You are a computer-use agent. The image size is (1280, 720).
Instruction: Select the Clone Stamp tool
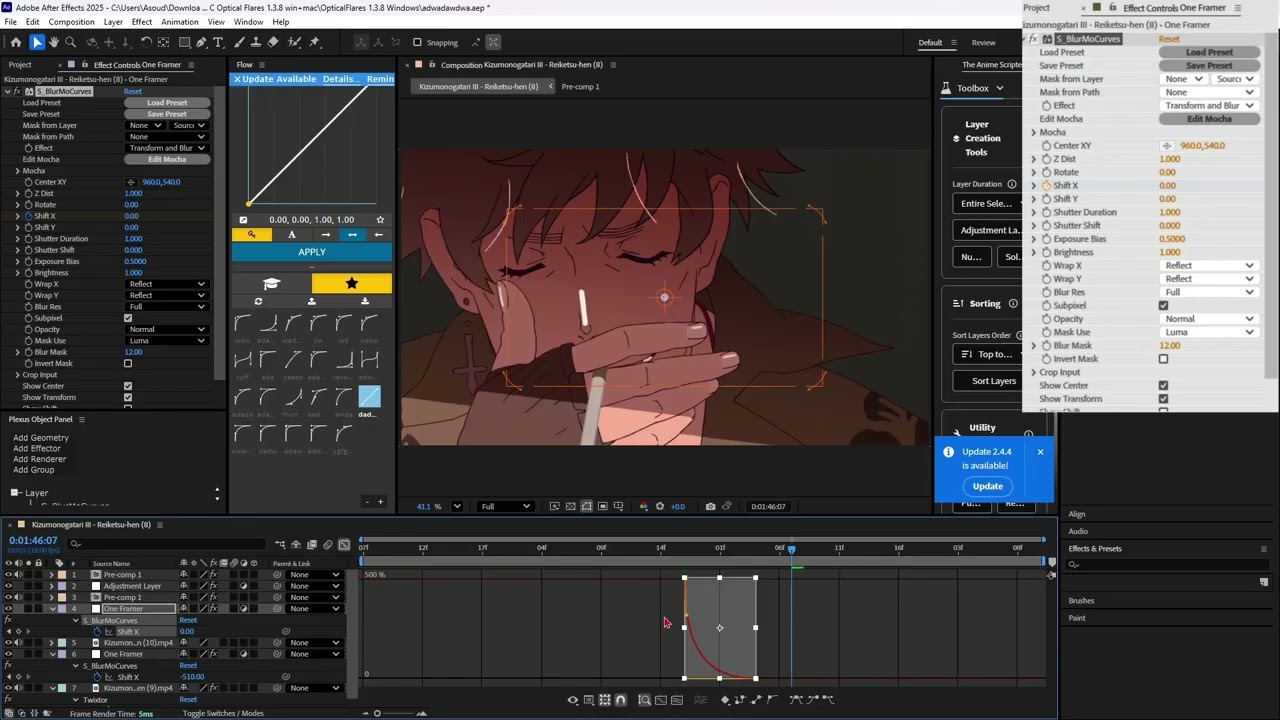click(256, 42)
